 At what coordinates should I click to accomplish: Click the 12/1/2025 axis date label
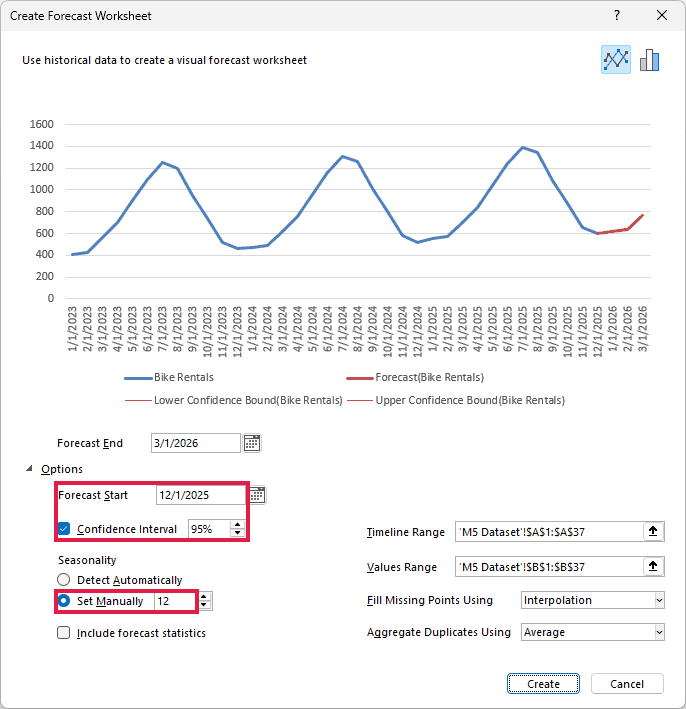tap(597, 331)
